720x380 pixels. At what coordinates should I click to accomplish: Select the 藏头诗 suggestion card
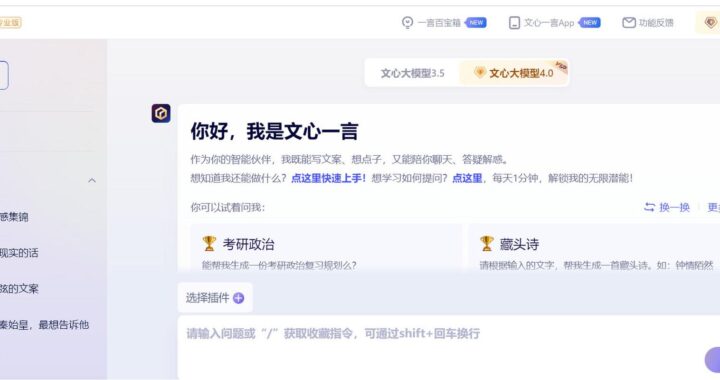pyautogui.click(x=594, y=248)
